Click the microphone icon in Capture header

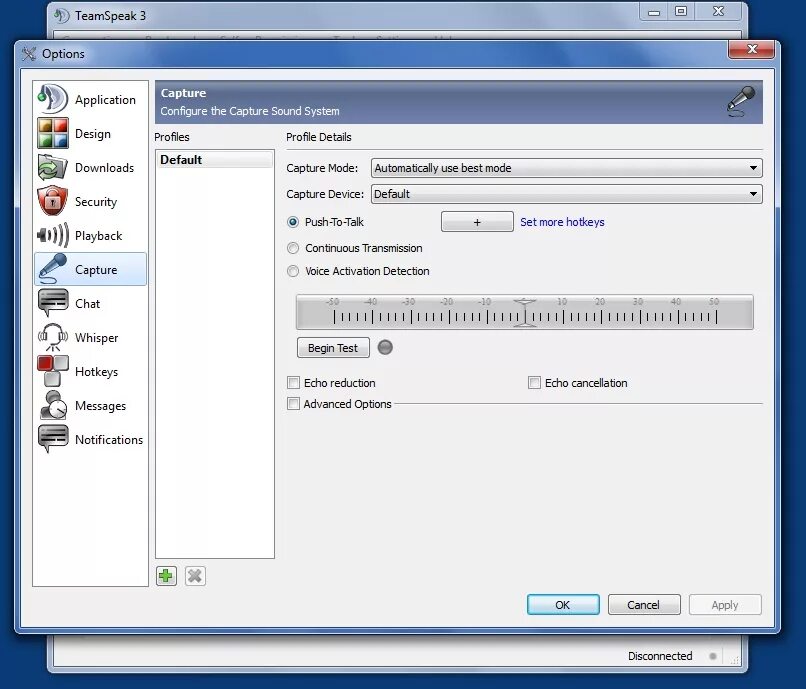(x=741, y=101)
